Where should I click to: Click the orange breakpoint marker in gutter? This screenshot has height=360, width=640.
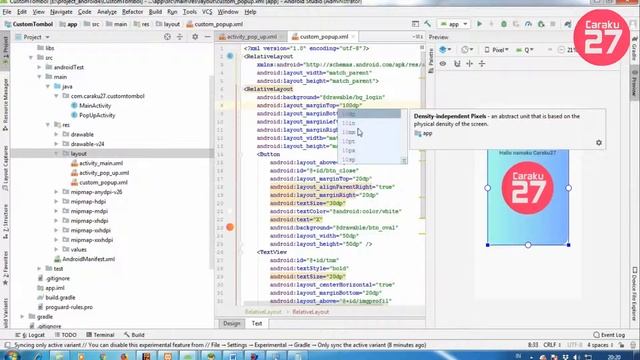230,227
